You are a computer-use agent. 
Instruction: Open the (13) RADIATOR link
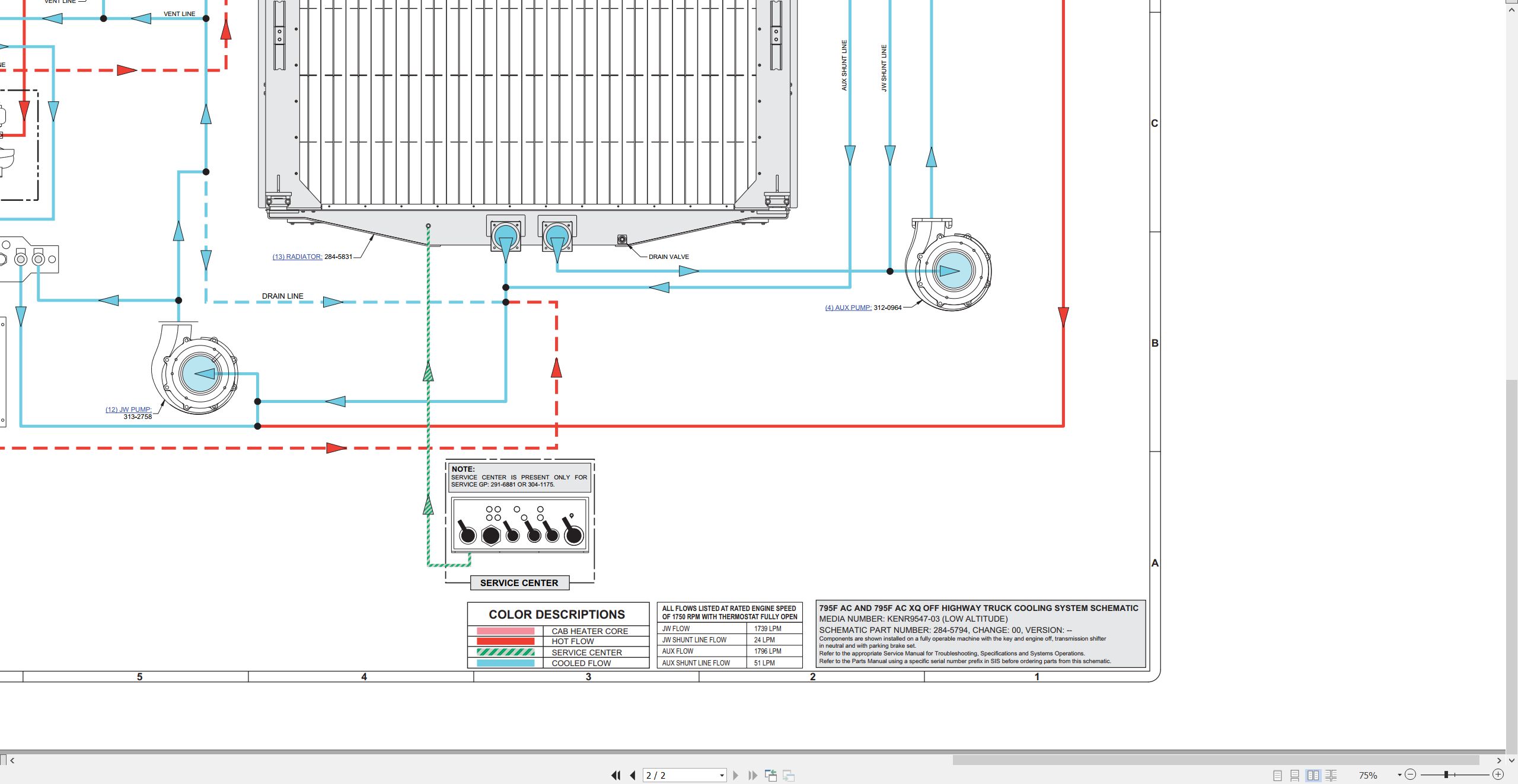pos(297,257)
